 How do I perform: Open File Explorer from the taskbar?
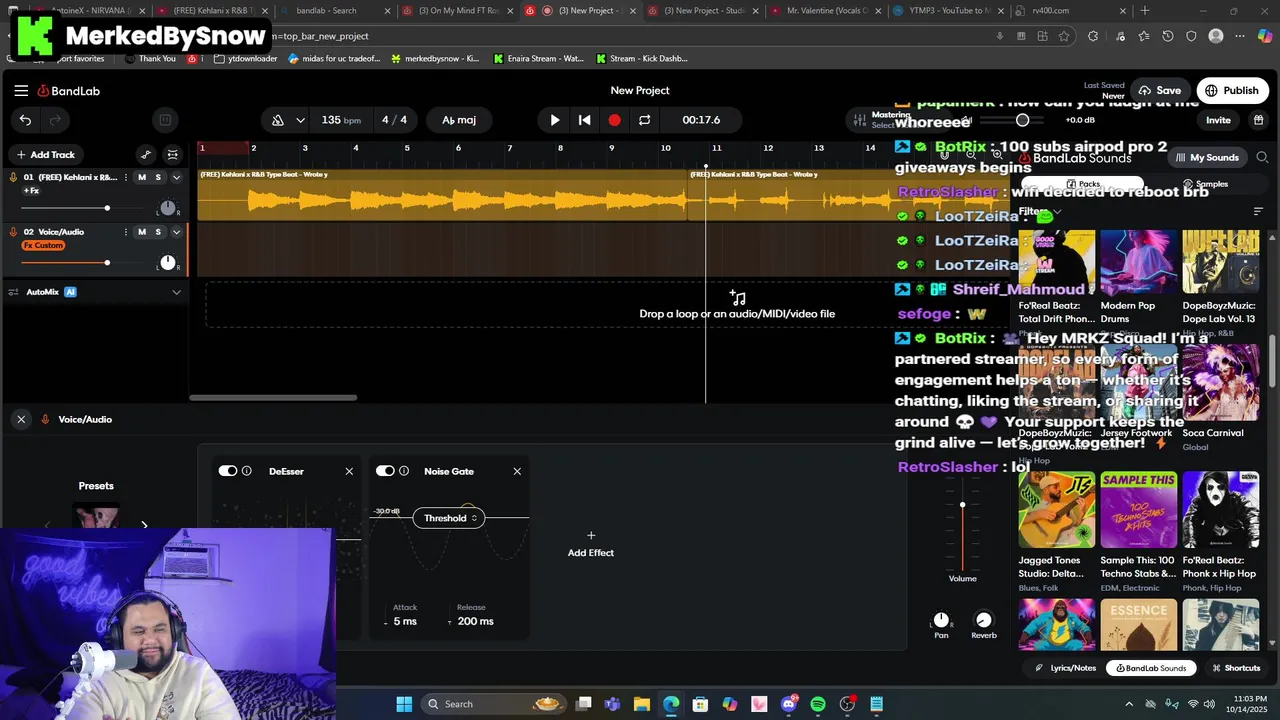642,704
